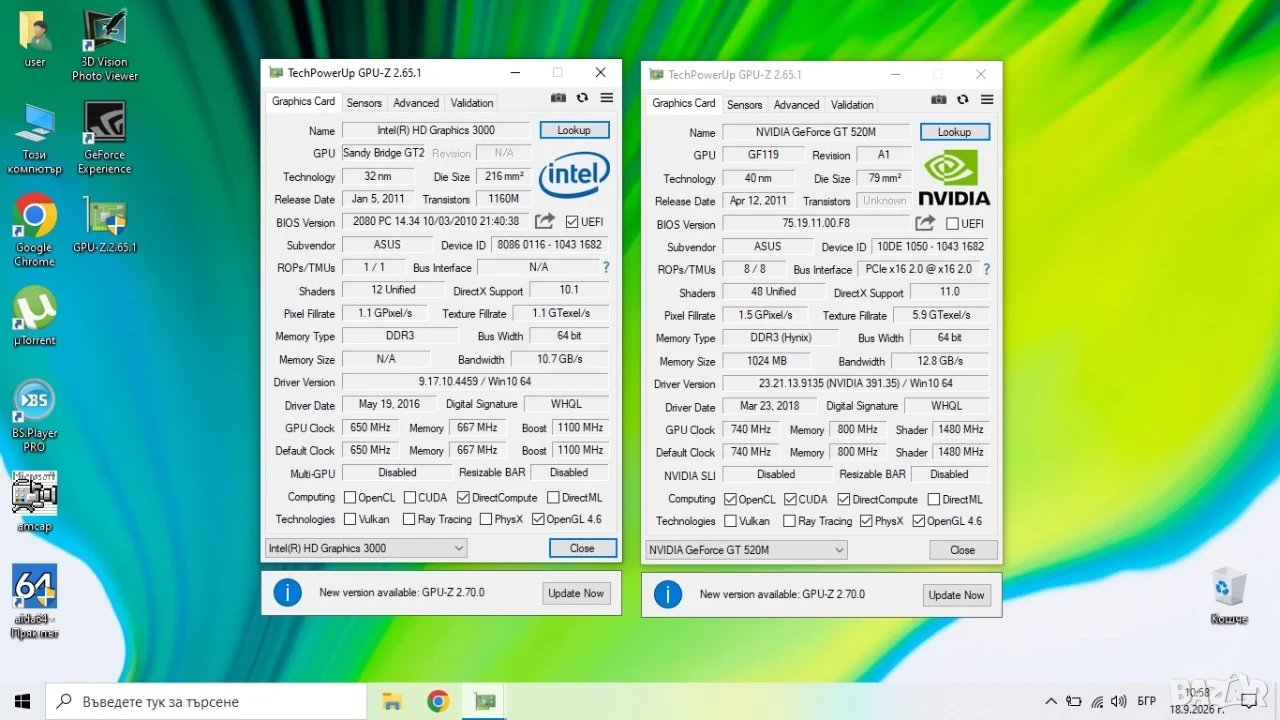Click the refresh icon in NVIDIA GPU-Z window
This screenshot has height=720, width=1280.
(962, 100)
